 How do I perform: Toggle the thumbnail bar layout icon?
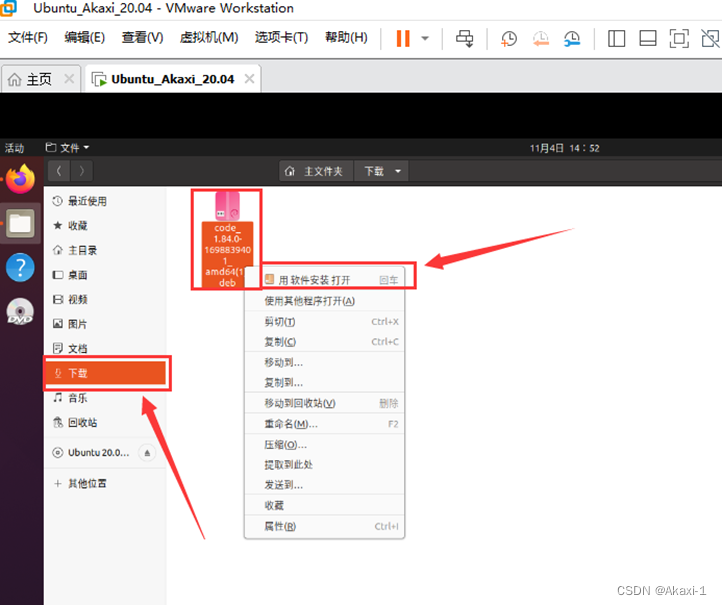(648, 39)
